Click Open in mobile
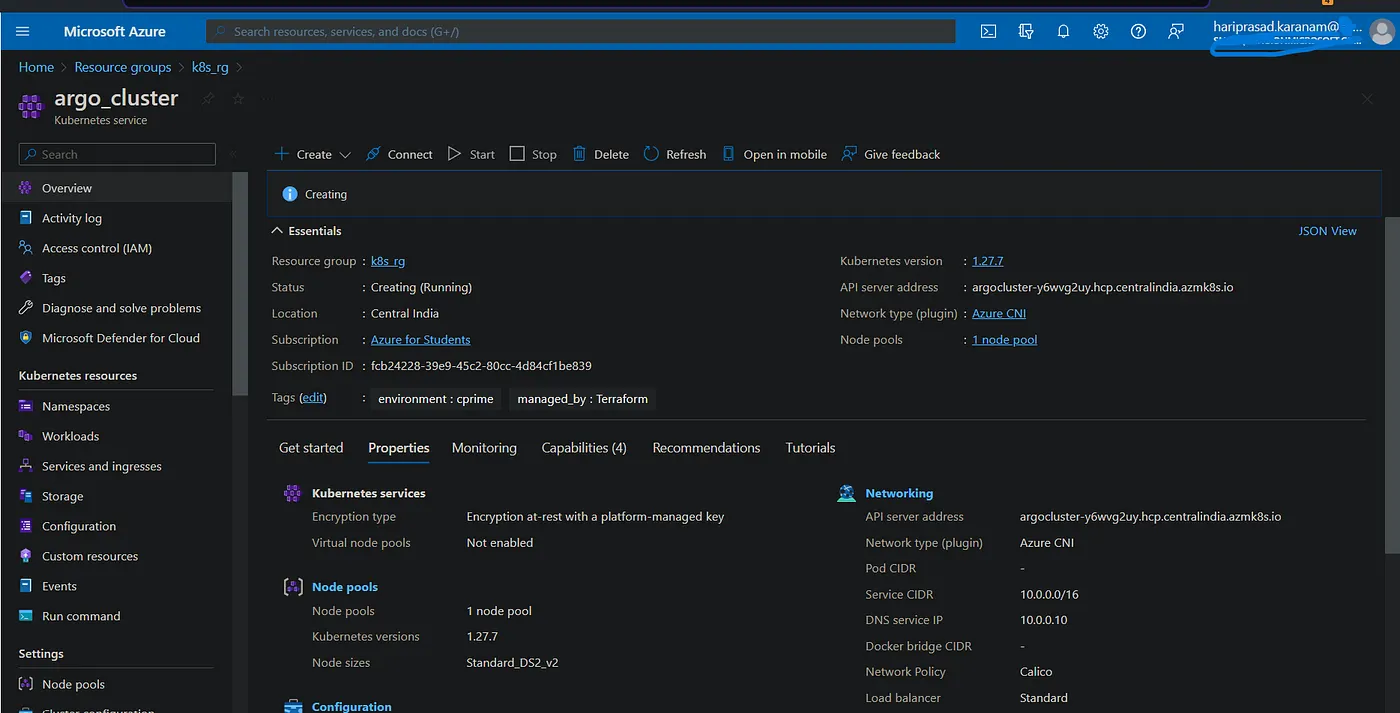Viewport: 1400px width, 713px height. (x=775, y=154)
